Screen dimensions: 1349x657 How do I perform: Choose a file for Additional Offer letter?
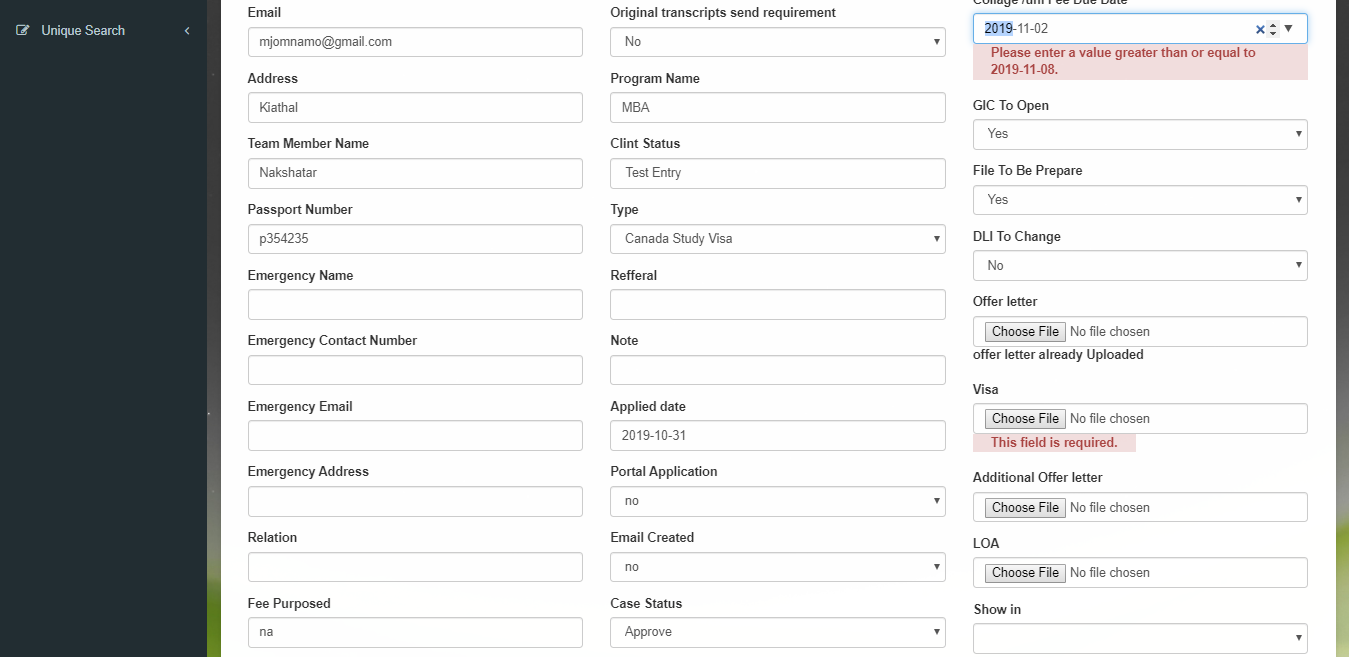(1025, 508)
